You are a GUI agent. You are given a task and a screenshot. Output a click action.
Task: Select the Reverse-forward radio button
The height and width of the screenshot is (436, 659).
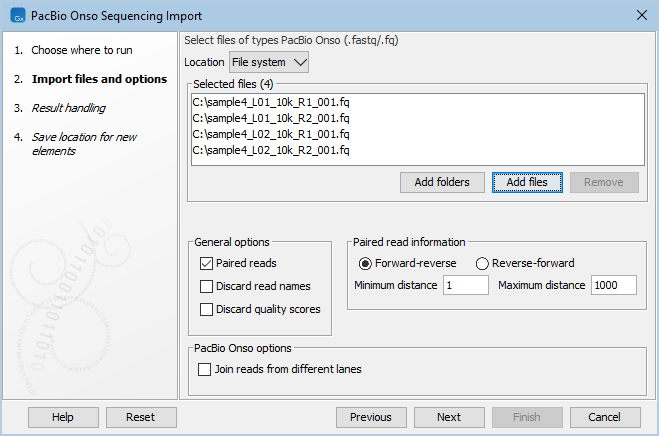pyautogui.click(x=482, y=263)
